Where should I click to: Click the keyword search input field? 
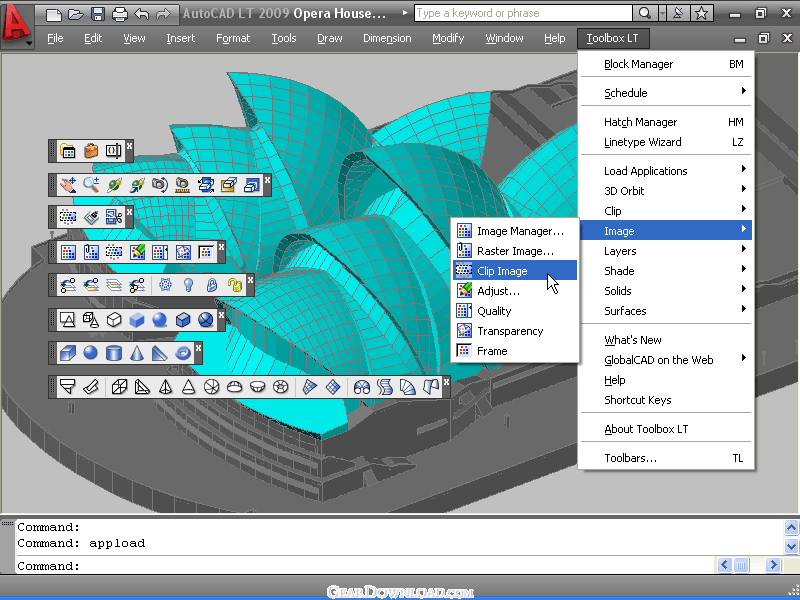coord(522,14)
